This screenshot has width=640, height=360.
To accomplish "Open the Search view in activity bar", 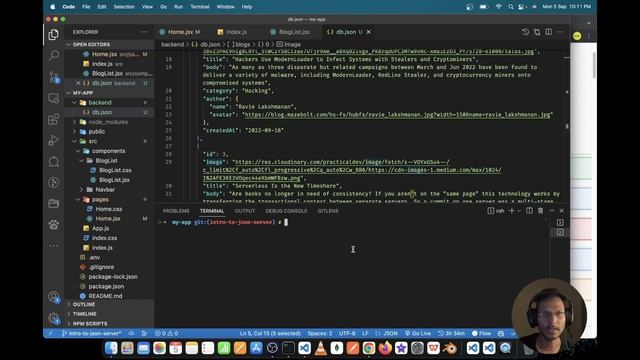I will tap(53, 55).
